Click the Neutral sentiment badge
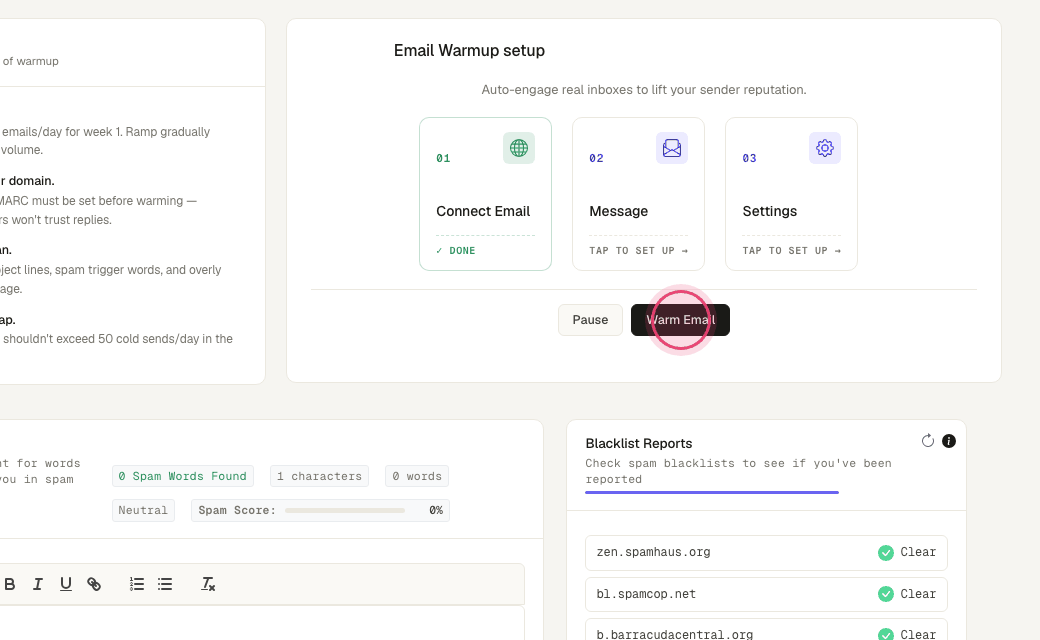1040x640 pixels. point(143,511)
